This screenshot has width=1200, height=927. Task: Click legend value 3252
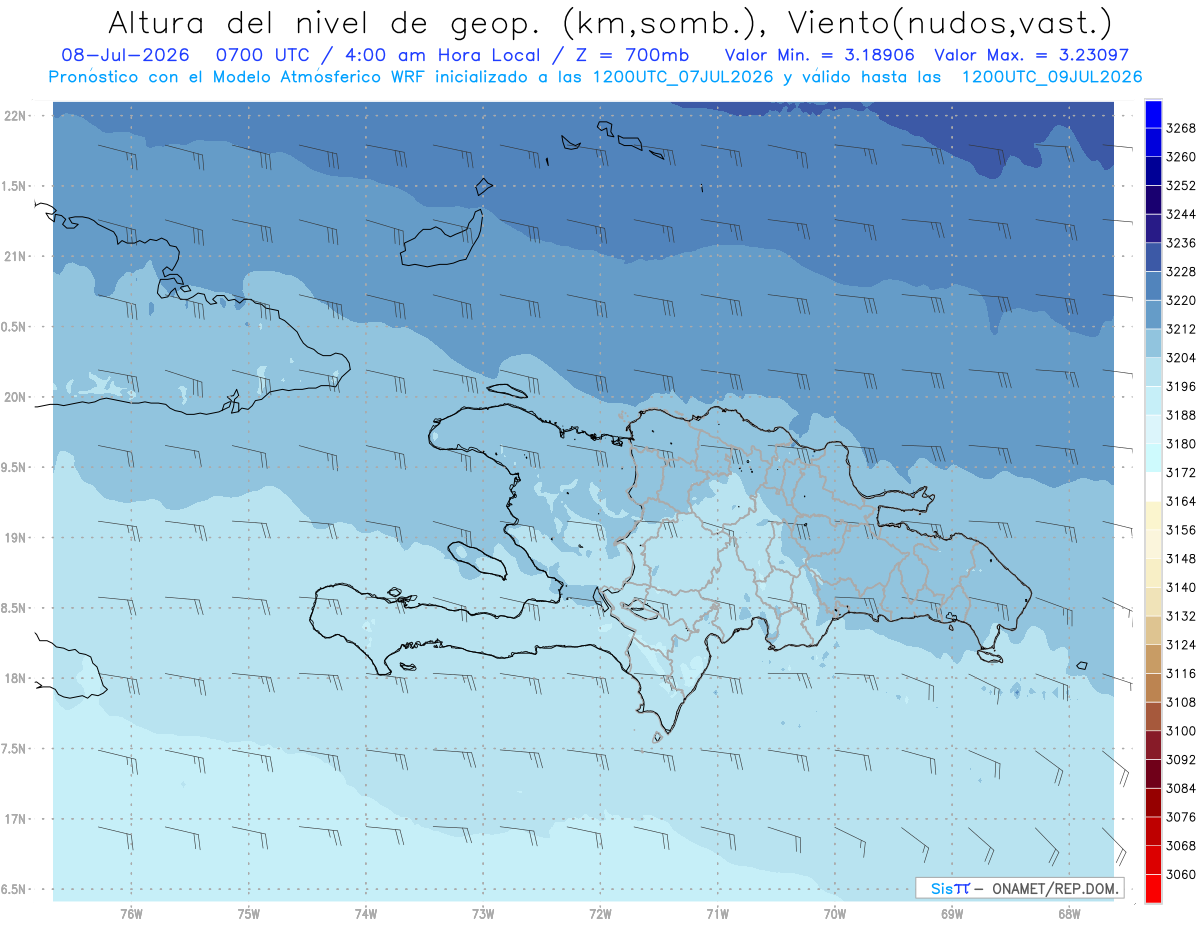coord(1181,186)
